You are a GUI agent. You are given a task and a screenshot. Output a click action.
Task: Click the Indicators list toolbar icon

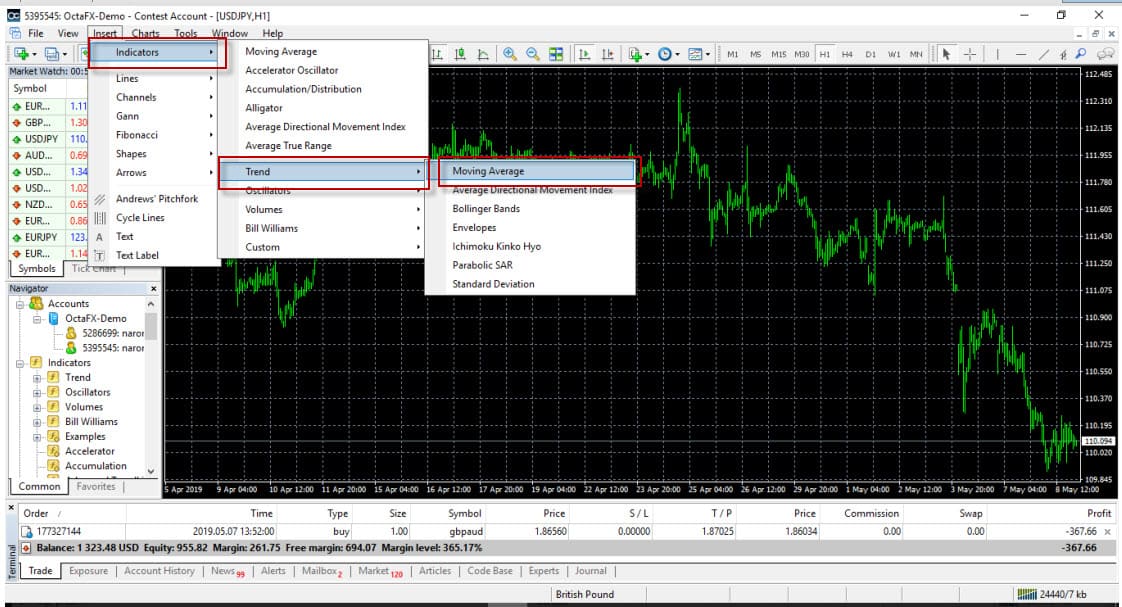pyautogui.click(x=637, y=54)
